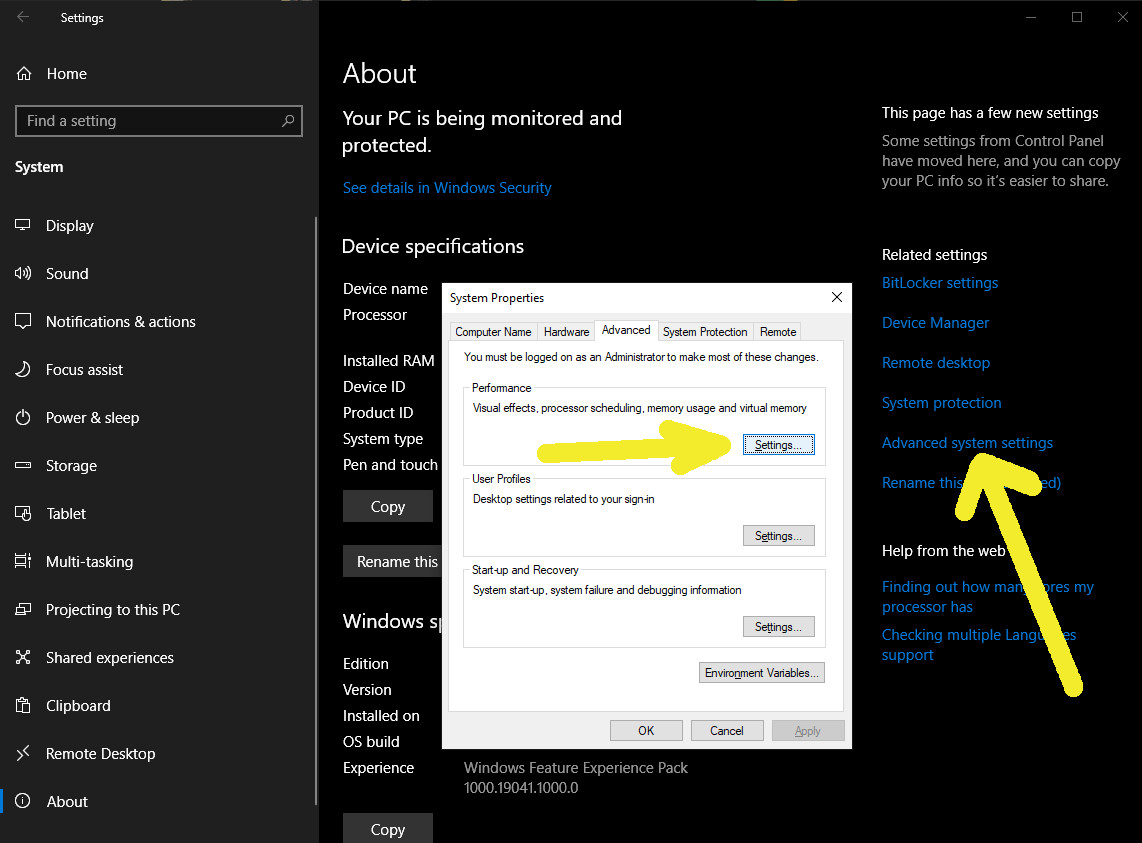Click the Display monitor icon
The width and height of the screenshot is (1142, 843).
(x=23, y=225)
